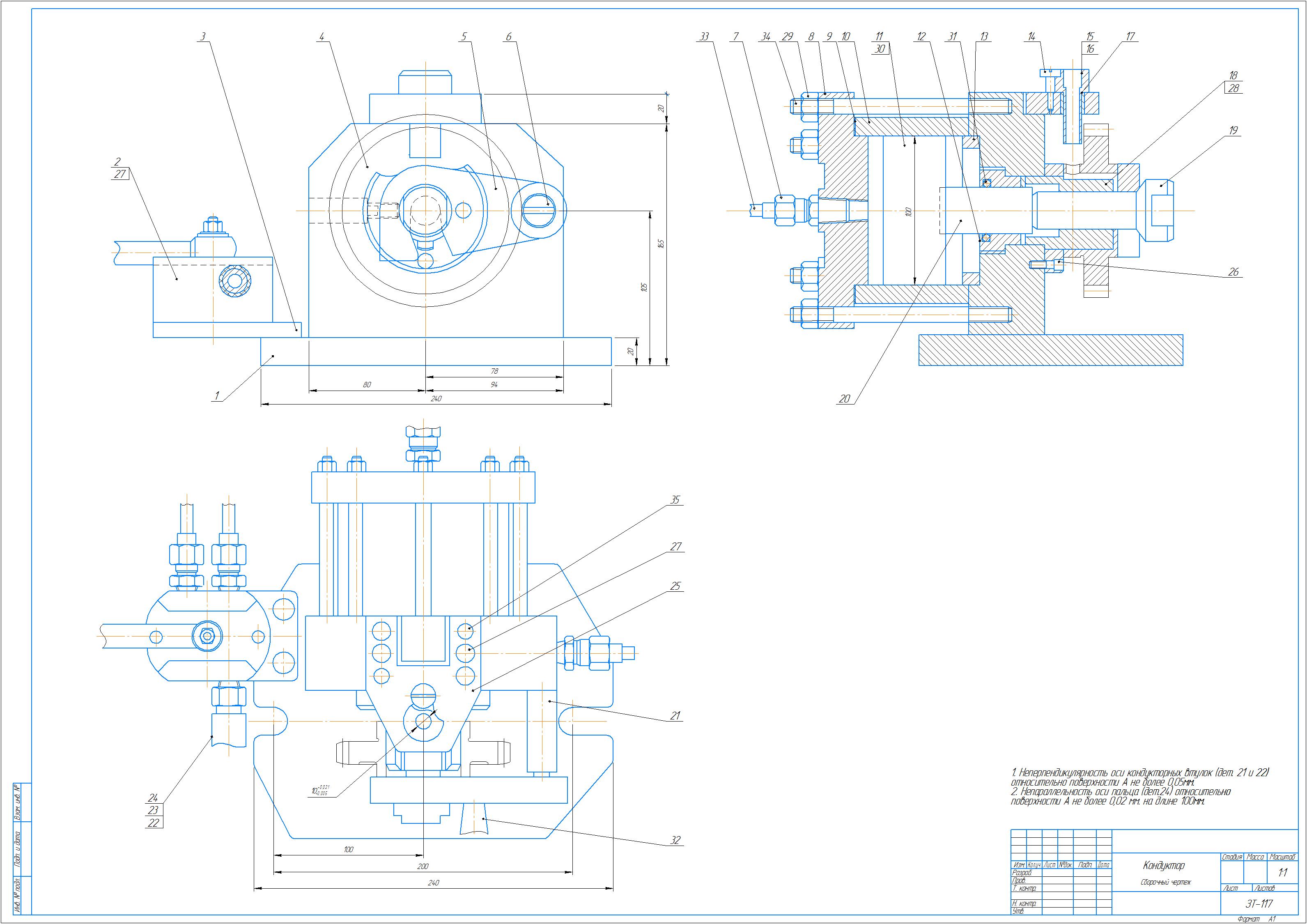Select part callout number 20
Screen dimensions: 1307x924
(844, 399)
